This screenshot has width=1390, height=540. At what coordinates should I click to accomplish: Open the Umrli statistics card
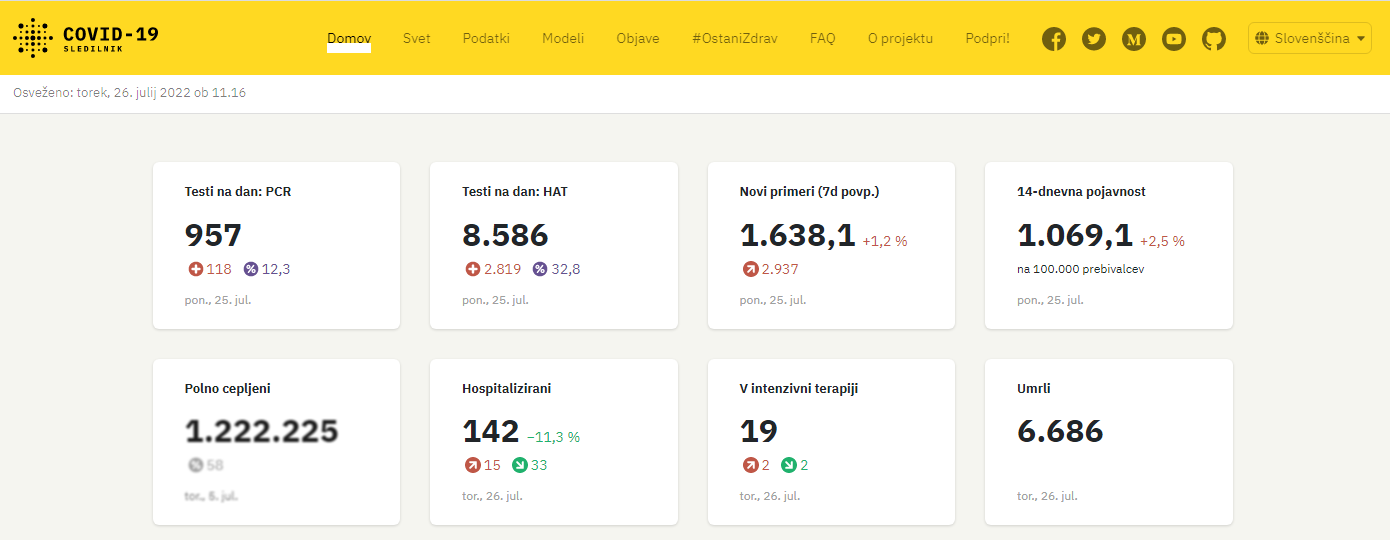pos(1108,442)
